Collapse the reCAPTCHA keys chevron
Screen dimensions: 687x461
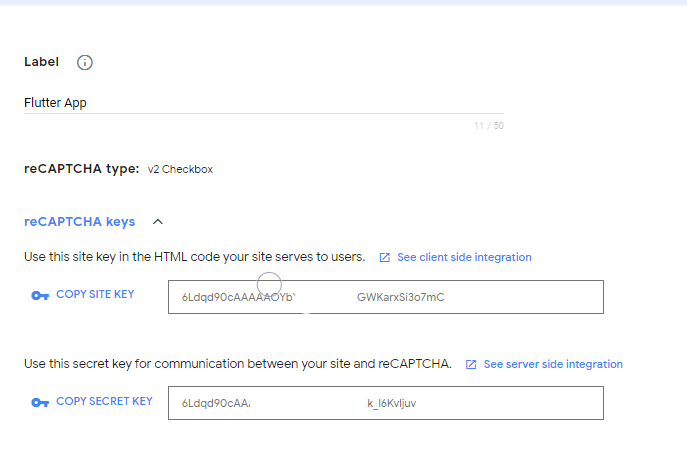[158, 222]
